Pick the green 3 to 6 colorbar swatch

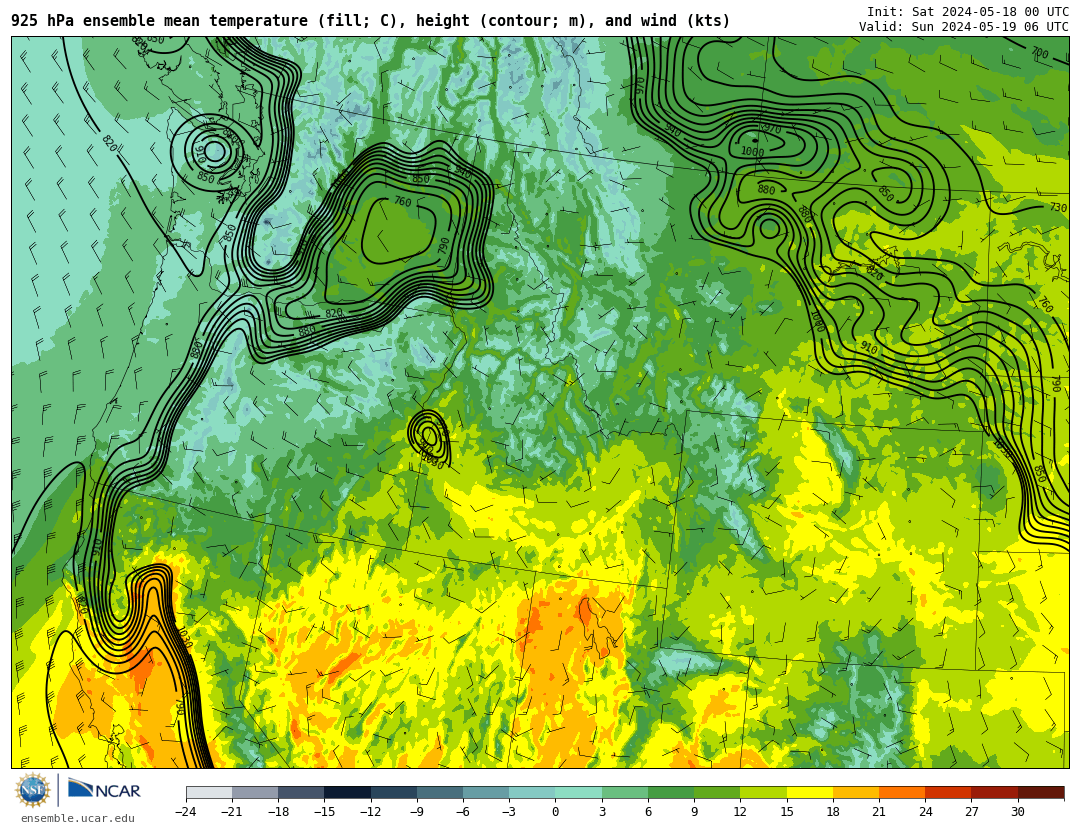coord(625,792)
